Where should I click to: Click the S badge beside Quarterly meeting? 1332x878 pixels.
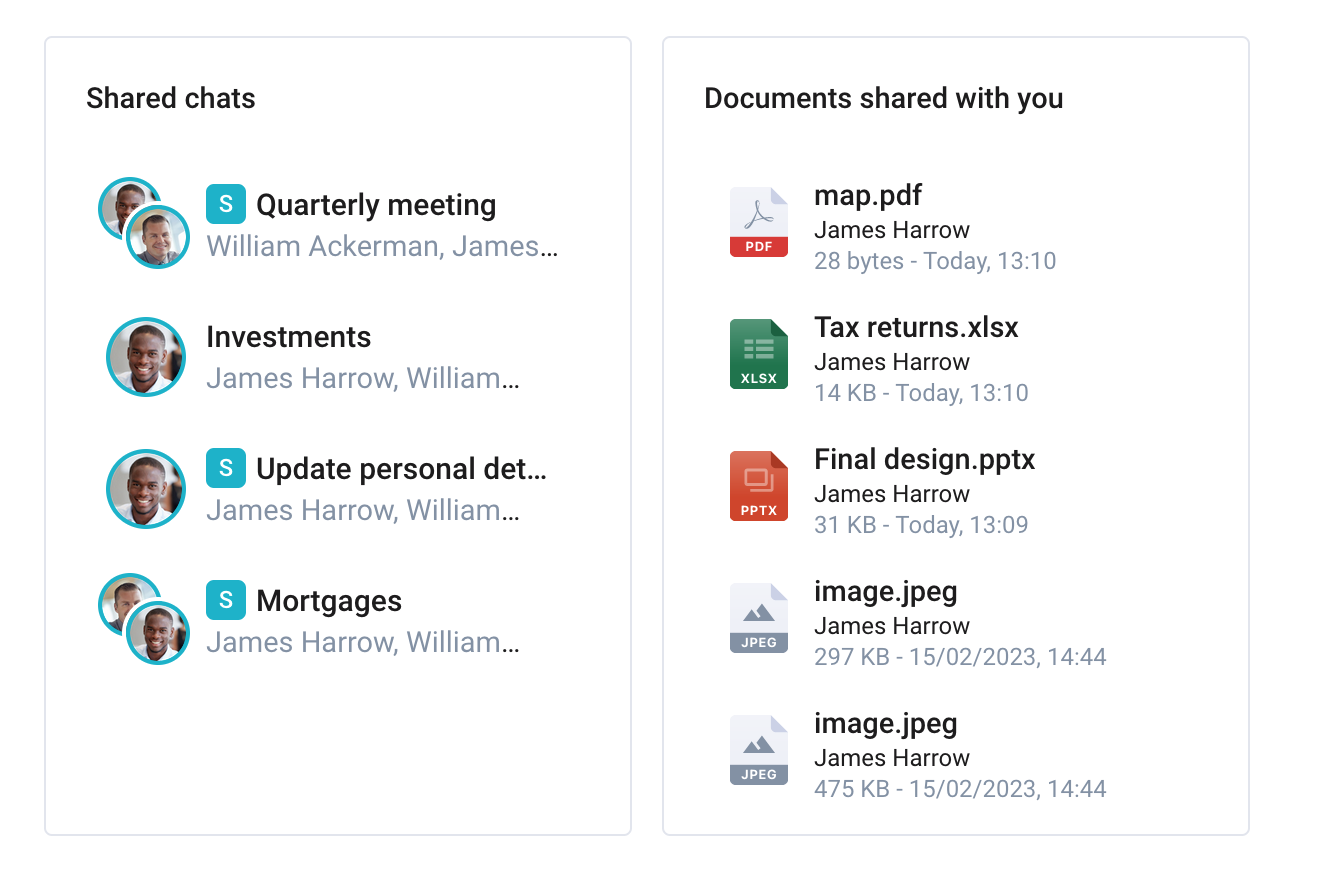[x=226, y=204]
